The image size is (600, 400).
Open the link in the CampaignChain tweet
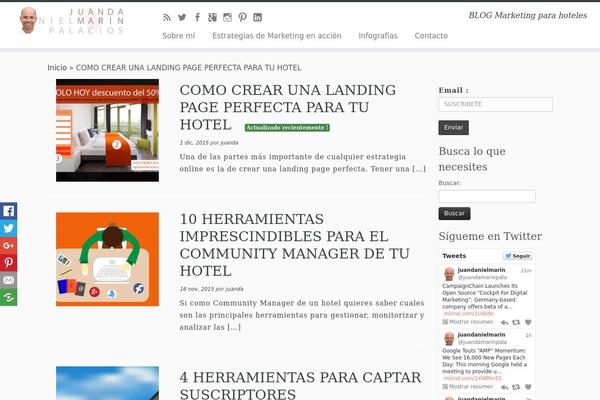pyautogui.click(x=469, y=313)
